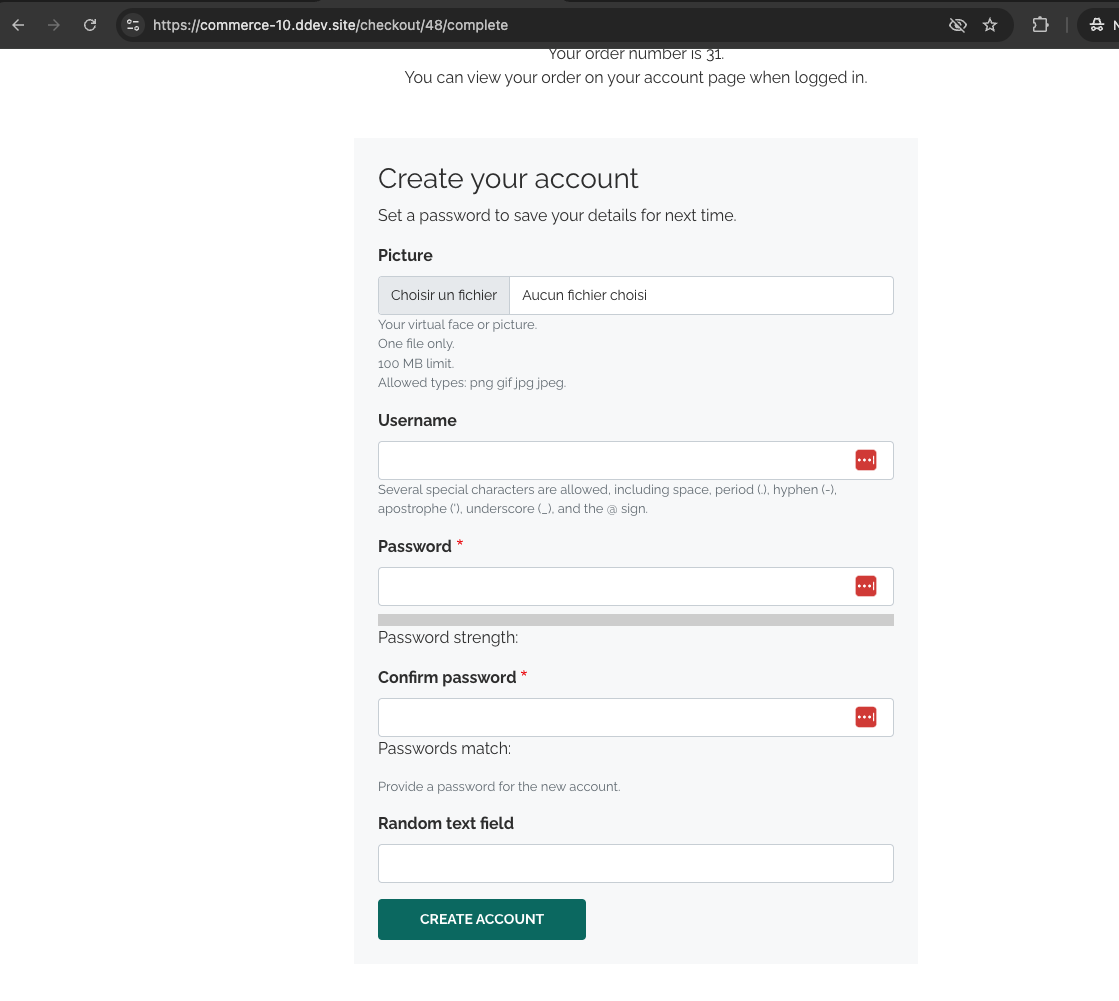Viewport: 1119px width, 1001px height.
Task: Click the browser address bar URL
Action: click(330, 25)
